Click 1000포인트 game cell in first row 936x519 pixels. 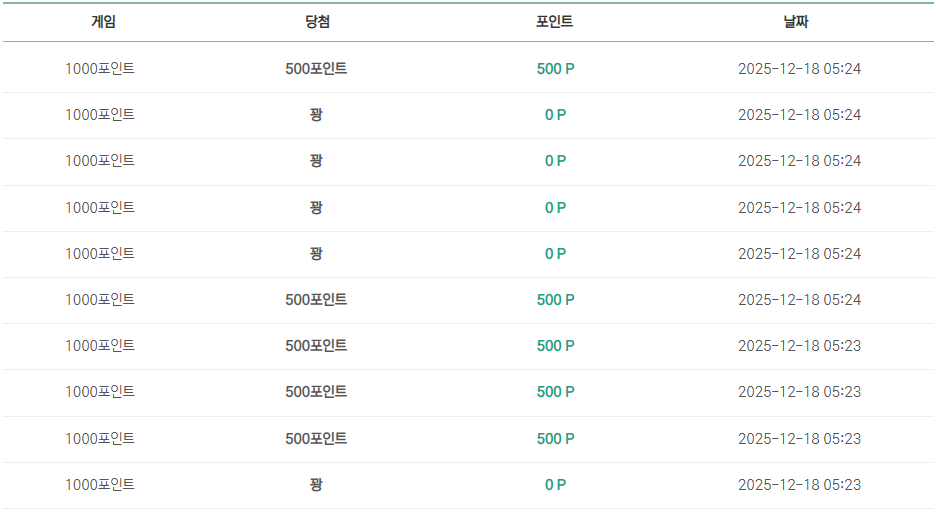point(100,69)
